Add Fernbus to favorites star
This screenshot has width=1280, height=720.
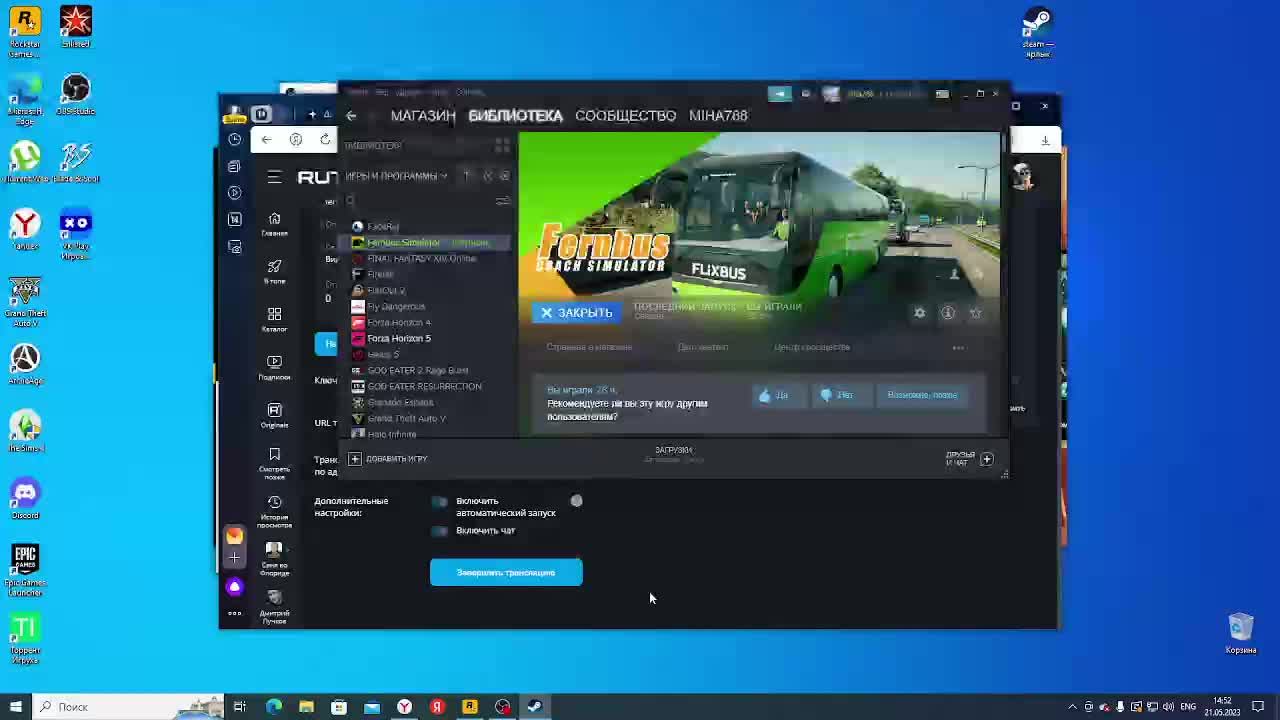click(x=976, y=313)
